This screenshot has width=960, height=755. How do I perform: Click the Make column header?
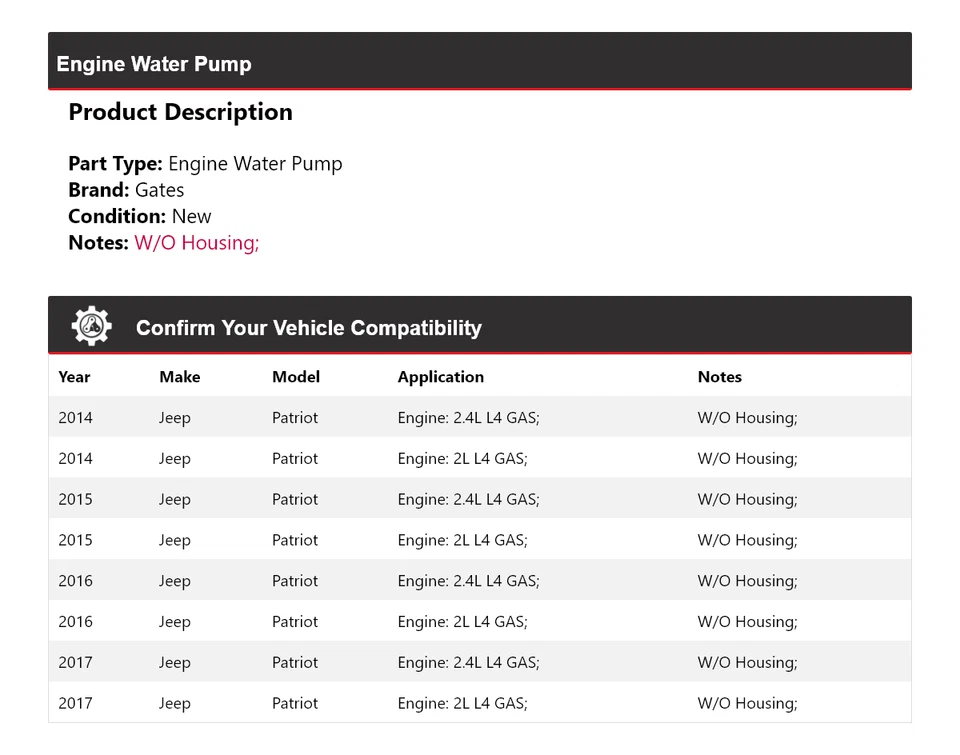click(x=179, y=377)
